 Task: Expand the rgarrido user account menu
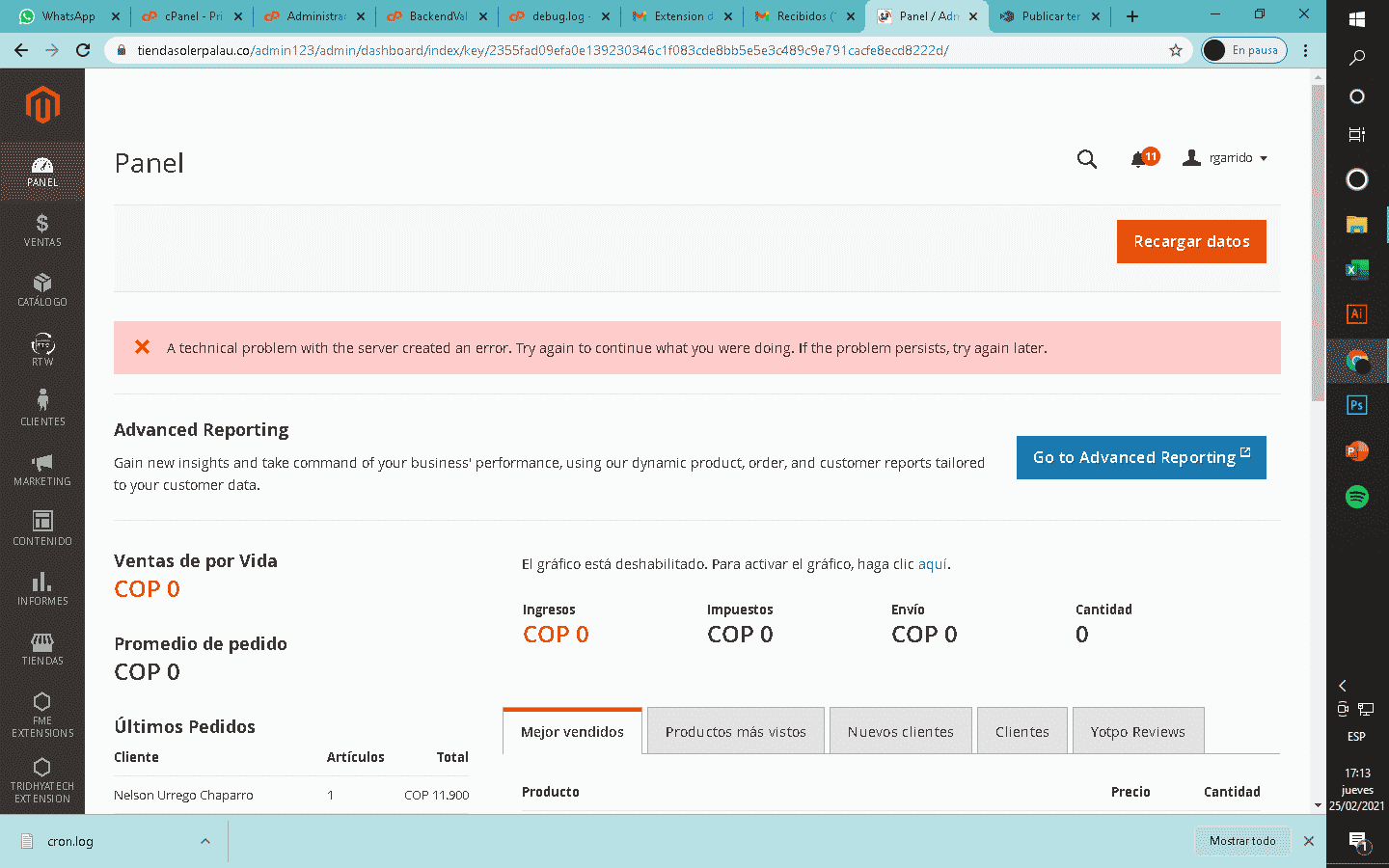point(1225,157)
